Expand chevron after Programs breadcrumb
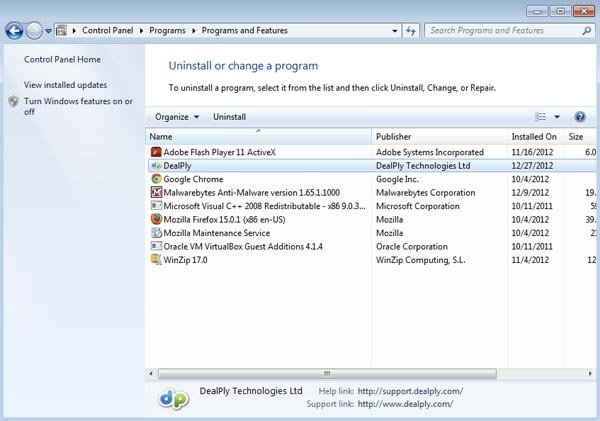Image resolution: width=600 pixels, height=421 pixels. (194, 31)
